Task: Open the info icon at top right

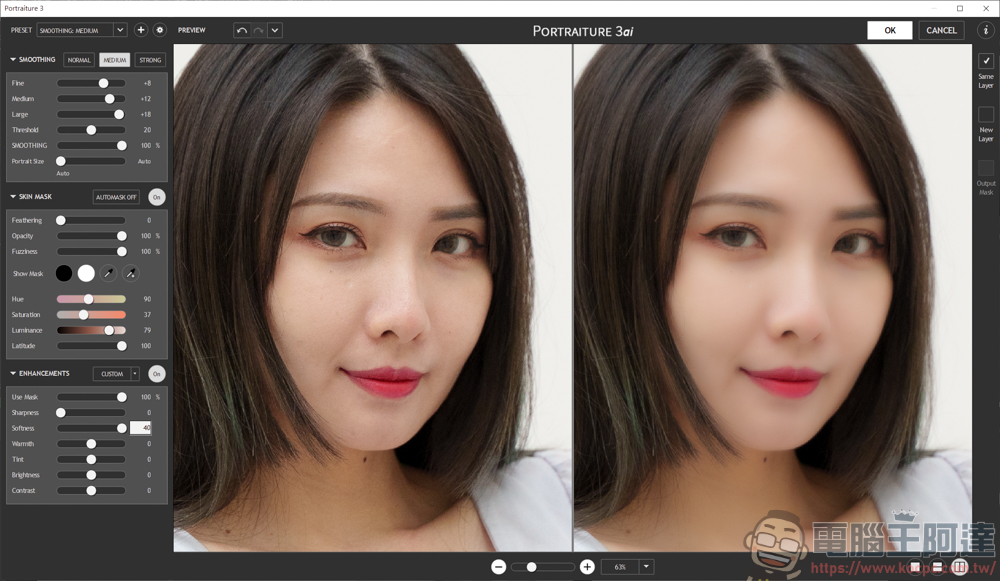Action: point(985,30)
